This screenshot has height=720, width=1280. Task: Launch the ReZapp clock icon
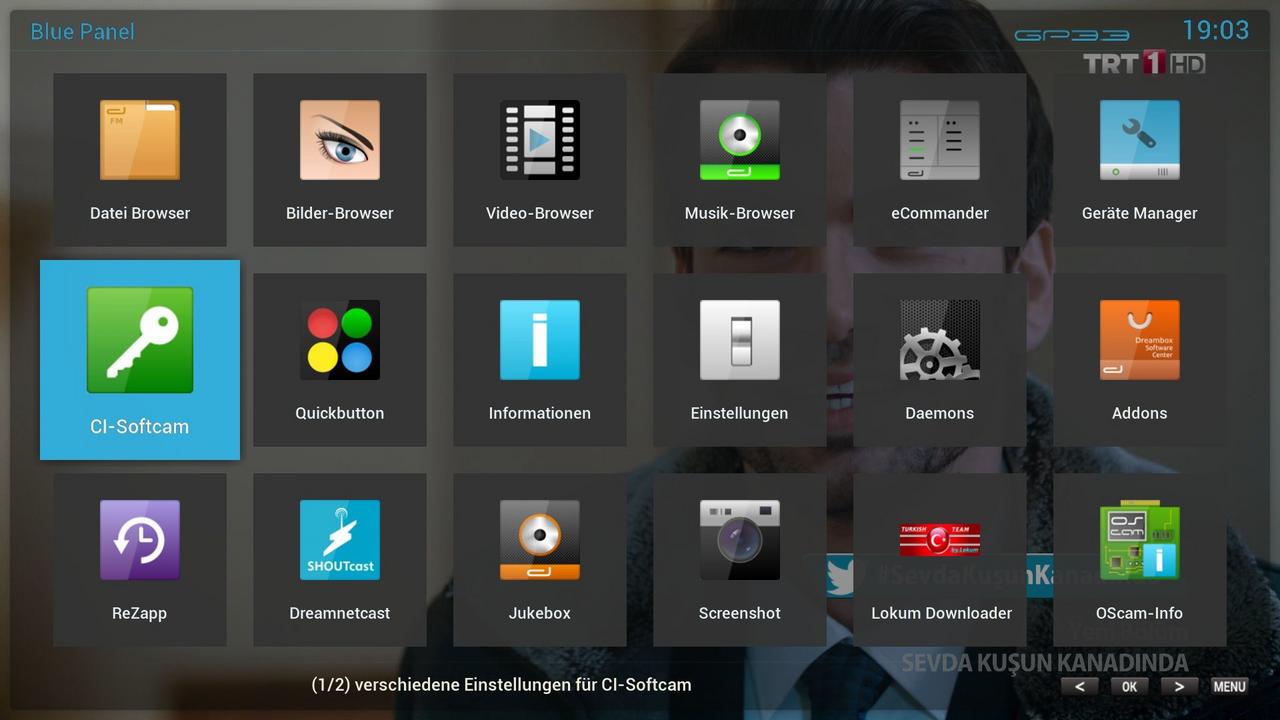140,540
